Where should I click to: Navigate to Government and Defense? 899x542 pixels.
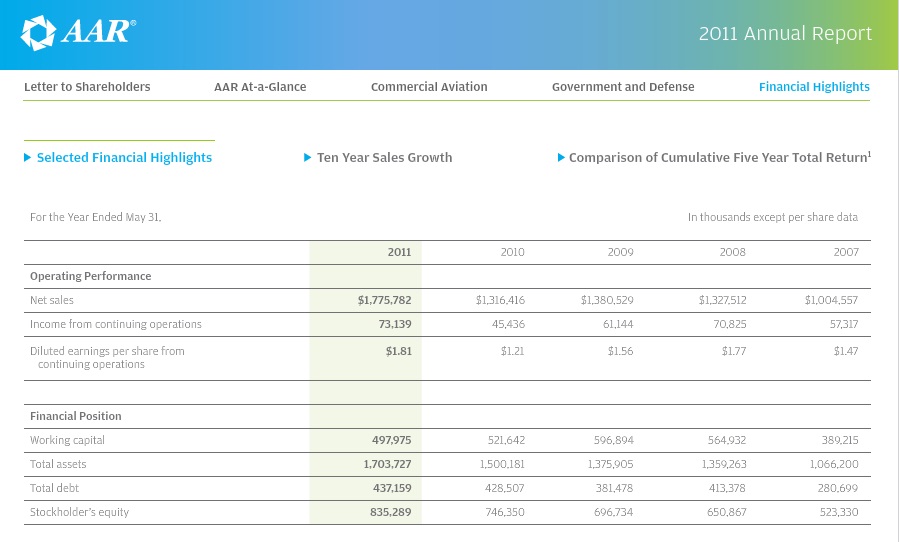(x=623, y=87)
